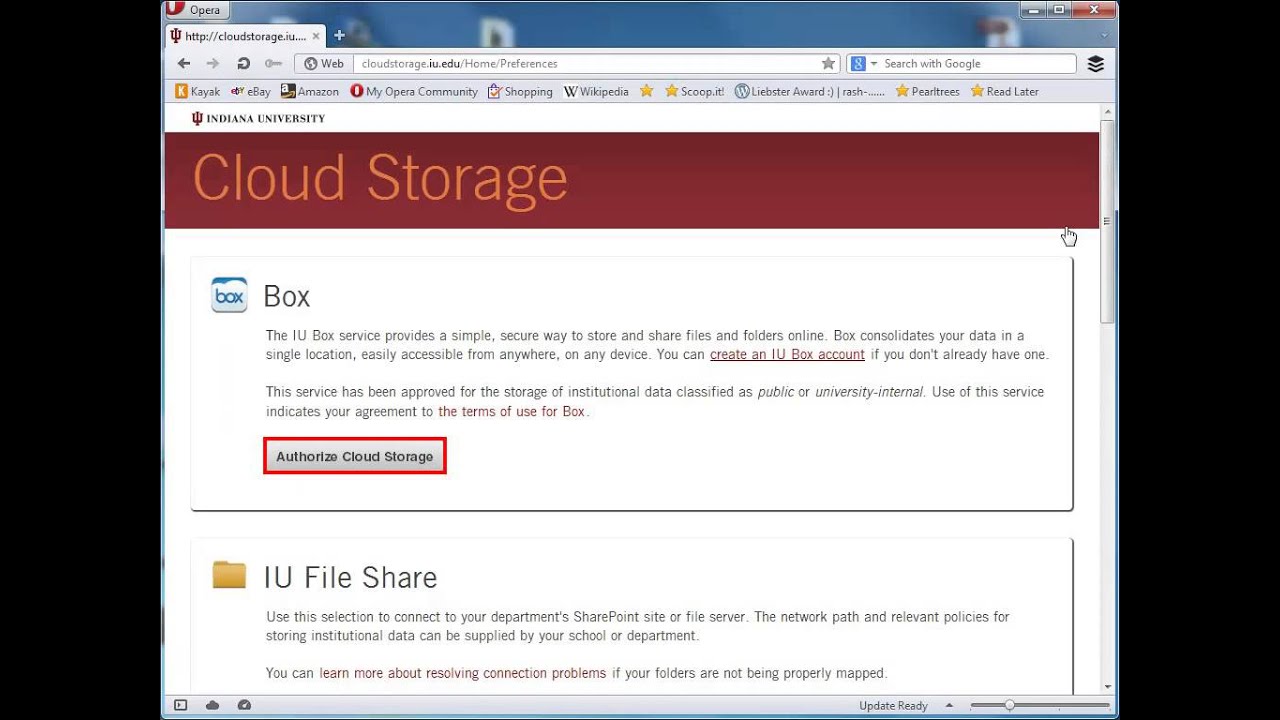
Task: Toggle Opera Turbo speedometer icon
Action: tap(244, 705)
